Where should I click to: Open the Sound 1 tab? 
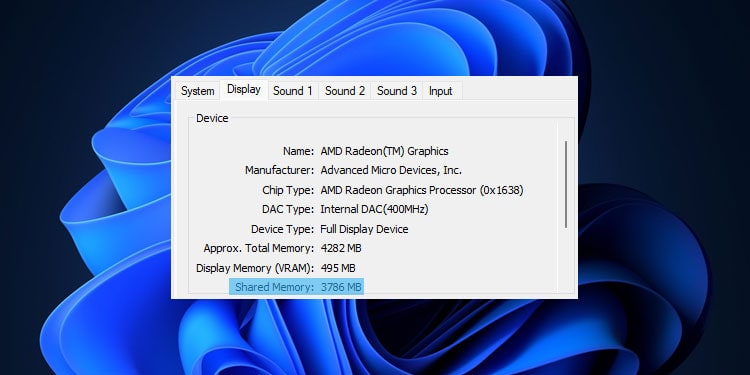(x=293, y=91)
